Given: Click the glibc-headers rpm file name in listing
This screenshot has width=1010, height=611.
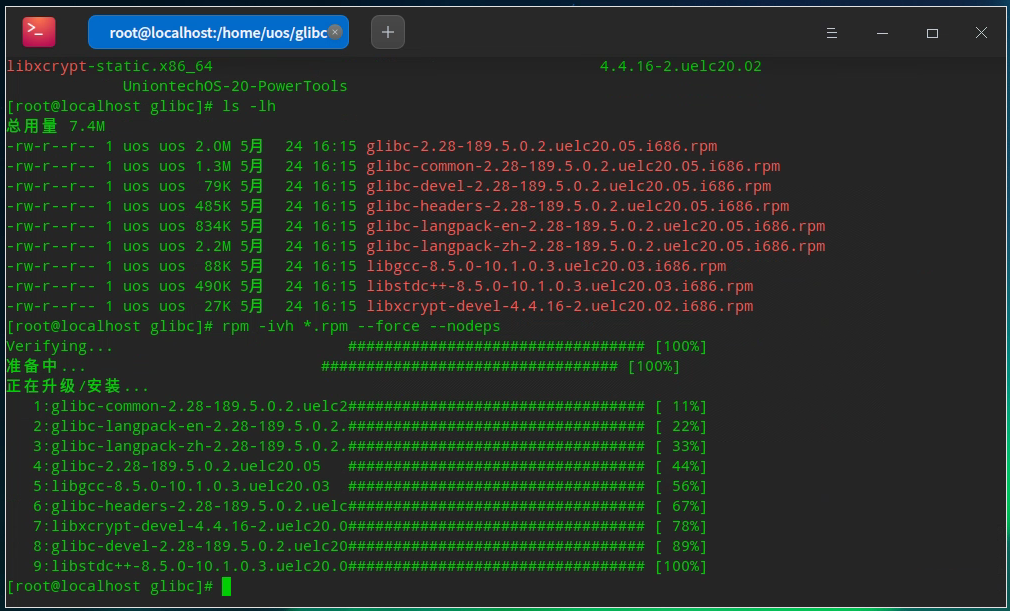Looking at the screenshot, I should (x=577, y=206).
